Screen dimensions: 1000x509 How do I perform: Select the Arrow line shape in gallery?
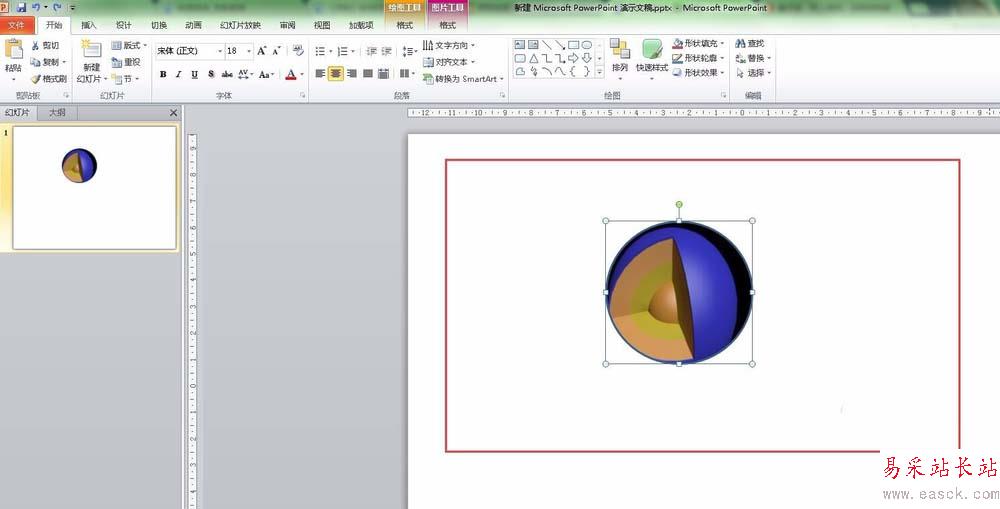[x=559, y=45]
